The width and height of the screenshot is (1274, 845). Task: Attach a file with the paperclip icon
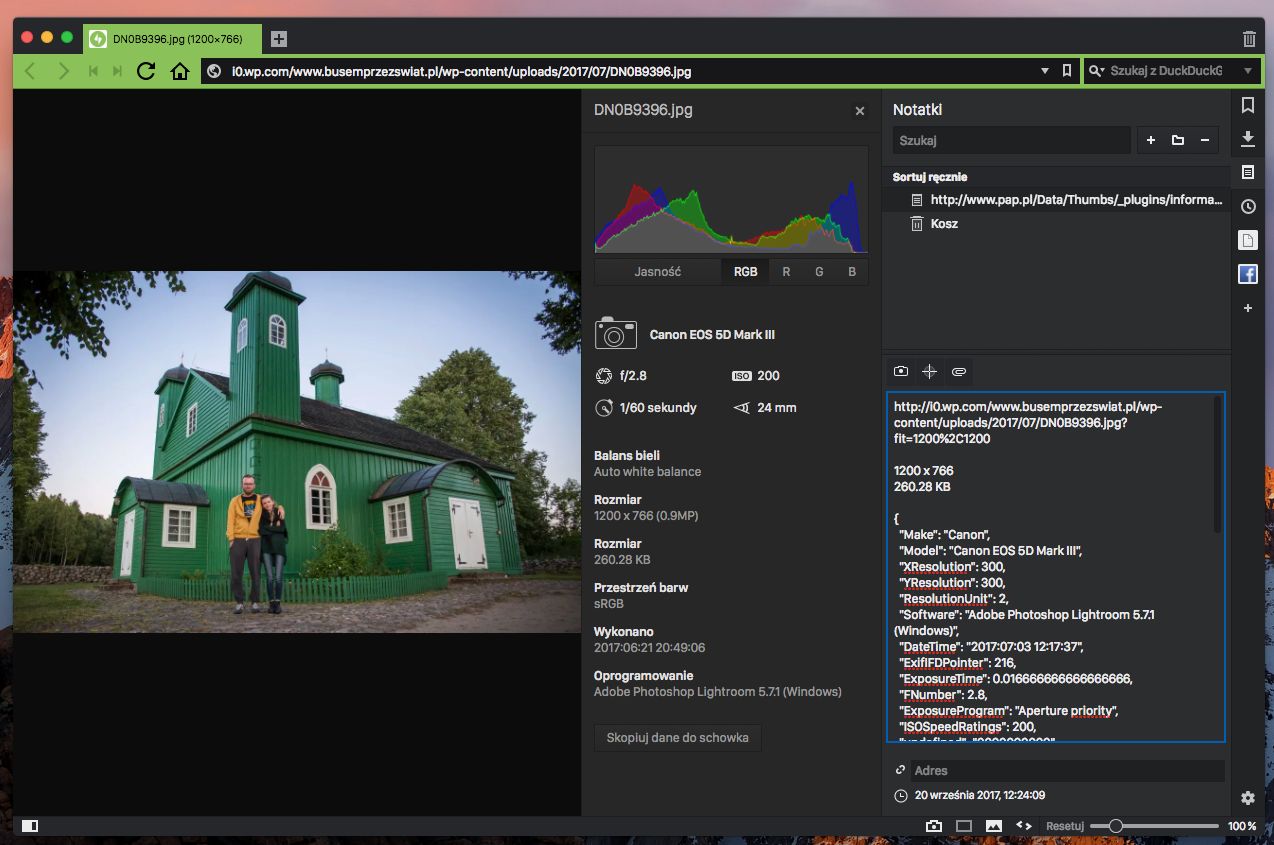[x=958, y=371]
